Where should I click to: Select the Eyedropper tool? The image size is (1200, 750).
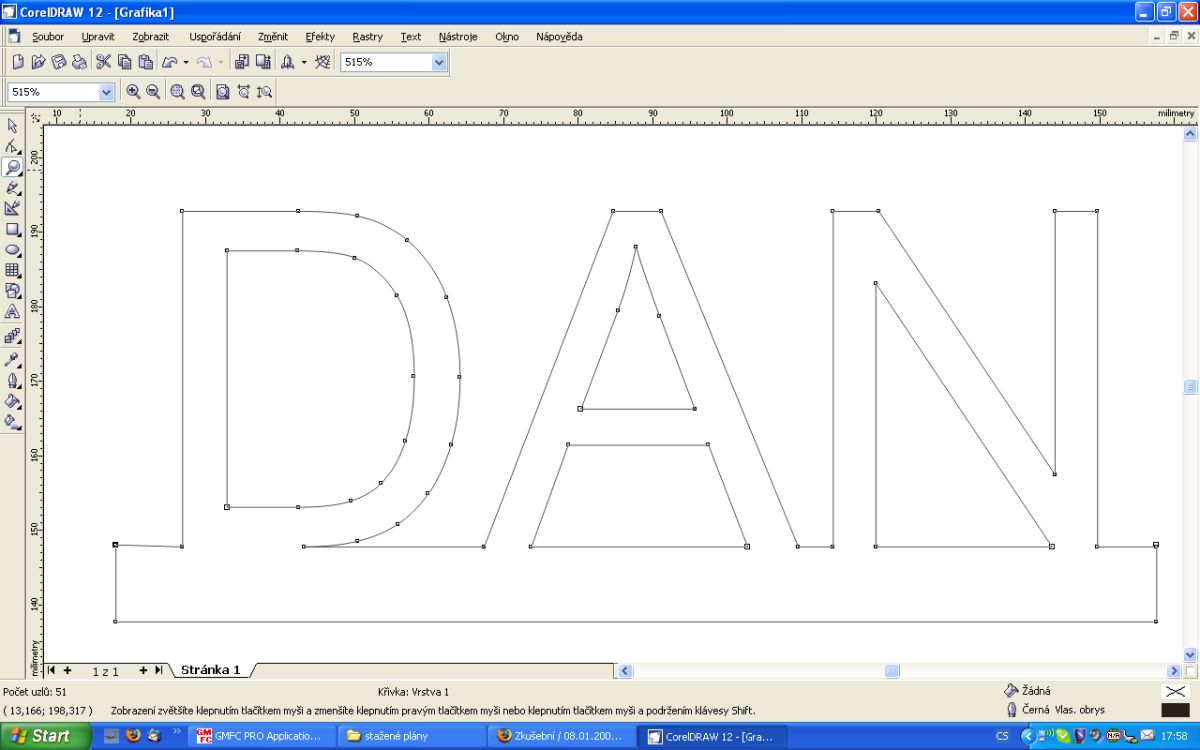(x=13, y=359)
